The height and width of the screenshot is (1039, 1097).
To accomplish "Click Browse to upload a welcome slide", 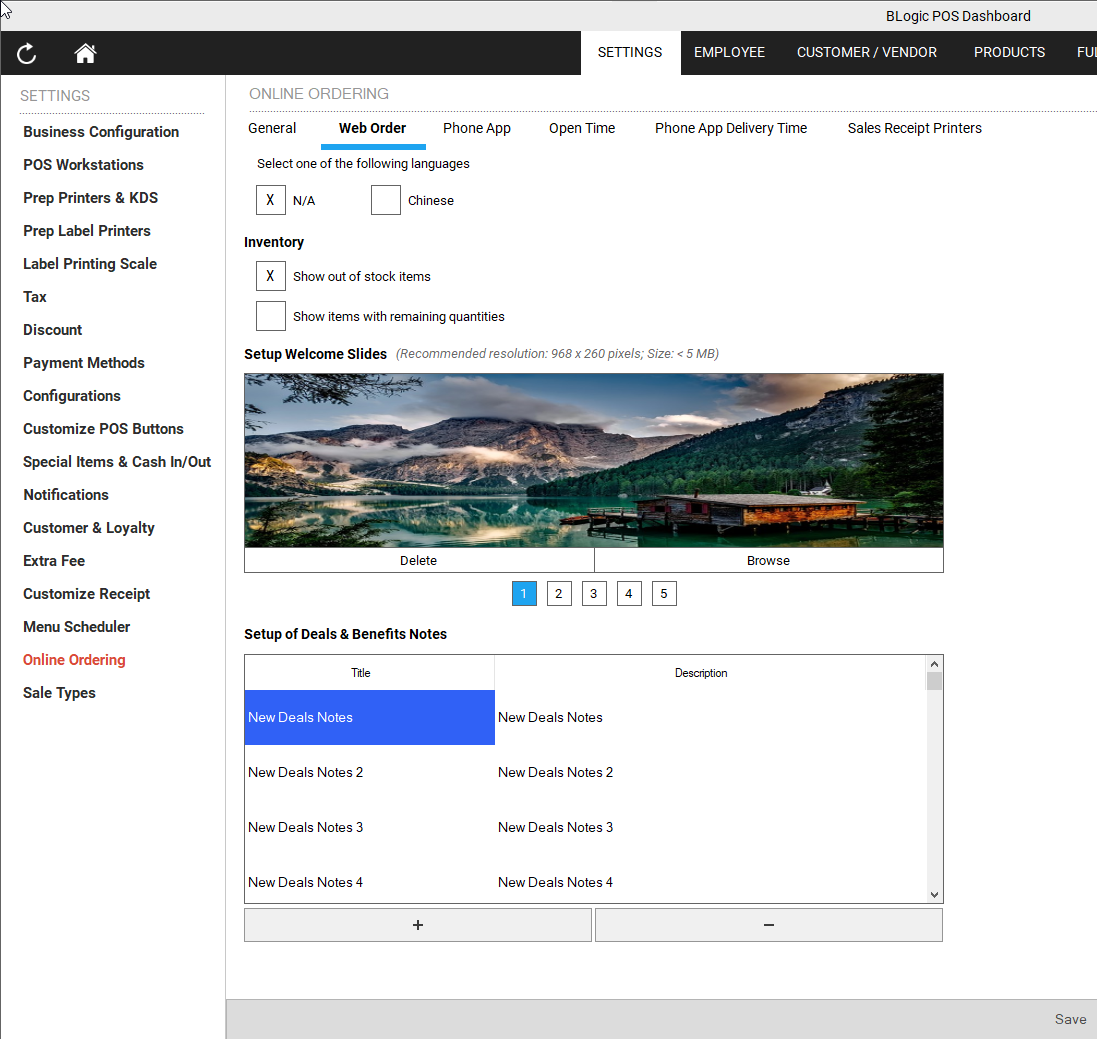I will 768,560.
